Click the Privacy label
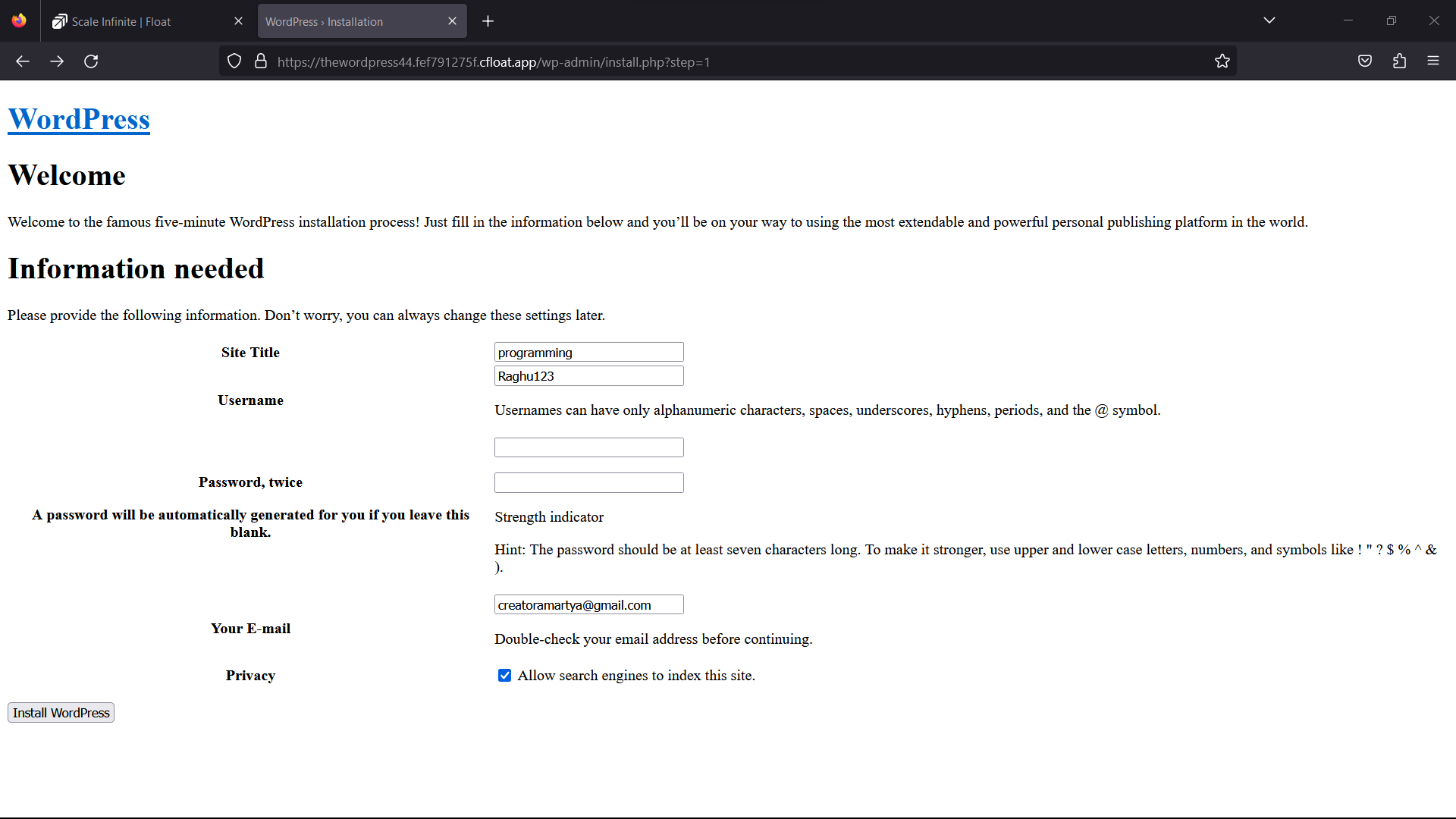The width and height of the screenshot is (1456, 819). [250, 676]
